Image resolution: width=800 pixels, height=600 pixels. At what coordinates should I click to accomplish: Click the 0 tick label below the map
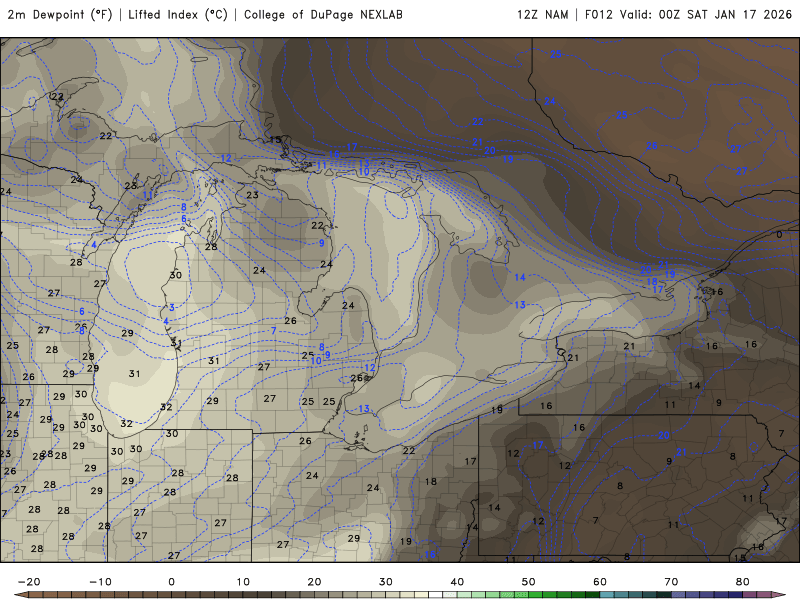click(171, 582)
